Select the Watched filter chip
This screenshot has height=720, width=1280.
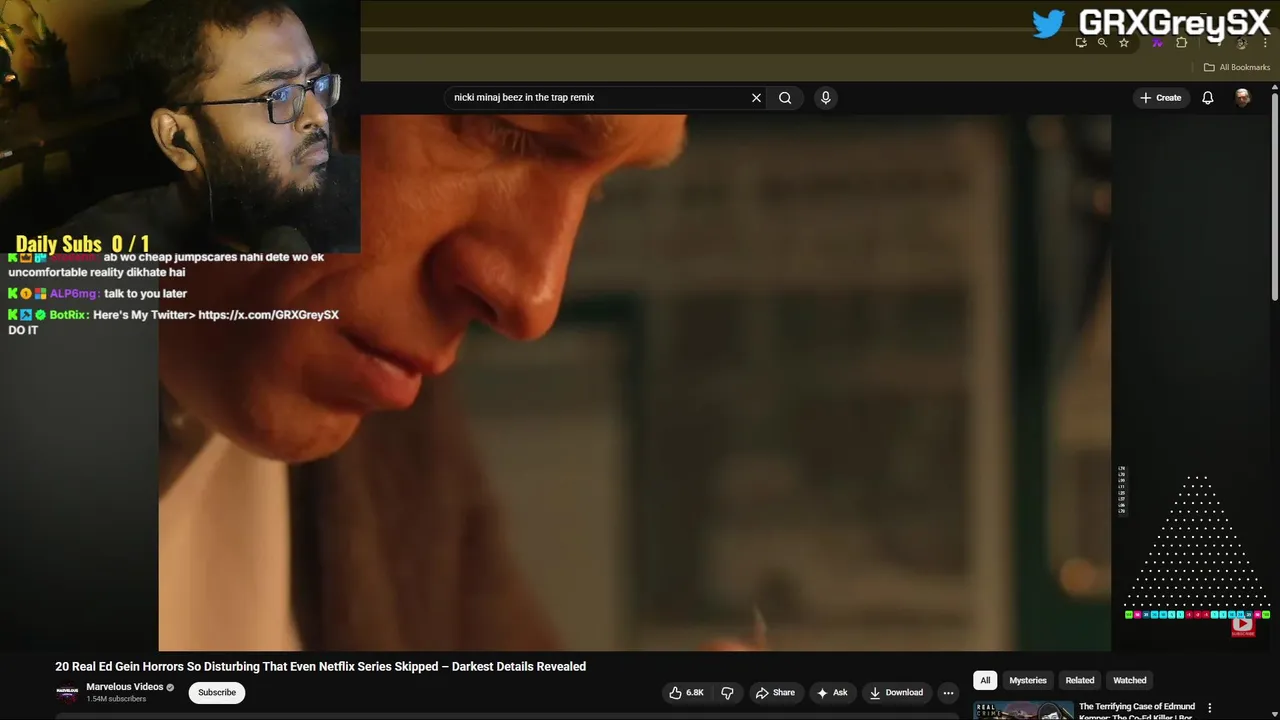pos(1130,680)
